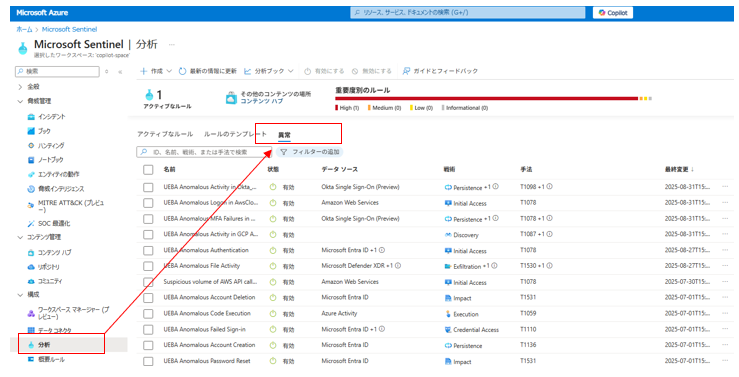Focus the rule search field (ID、名前、戦術)
Screen dimensions: 739x377
coord(204,152)
